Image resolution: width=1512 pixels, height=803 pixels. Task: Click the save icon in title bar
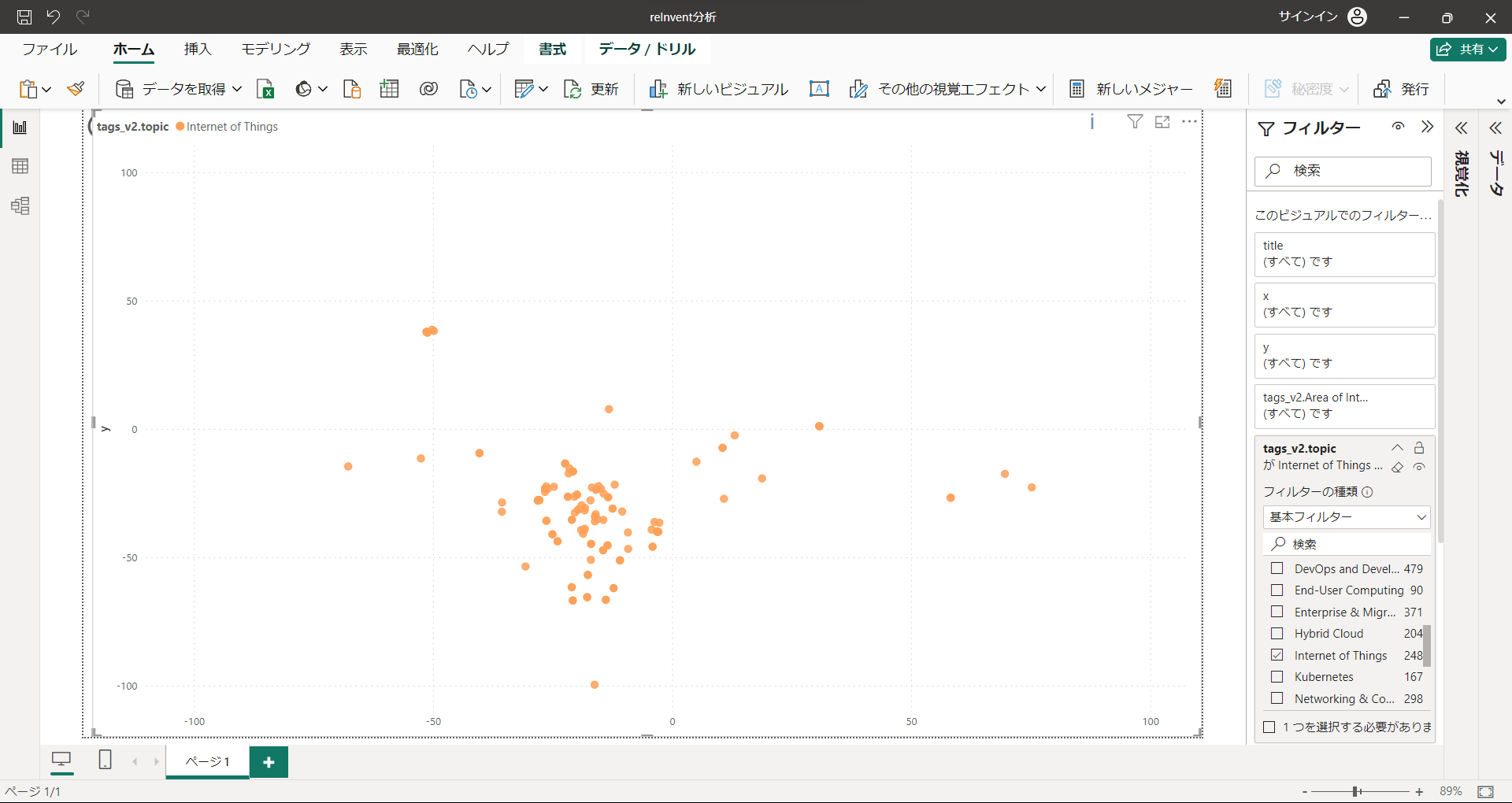(24, 17)
